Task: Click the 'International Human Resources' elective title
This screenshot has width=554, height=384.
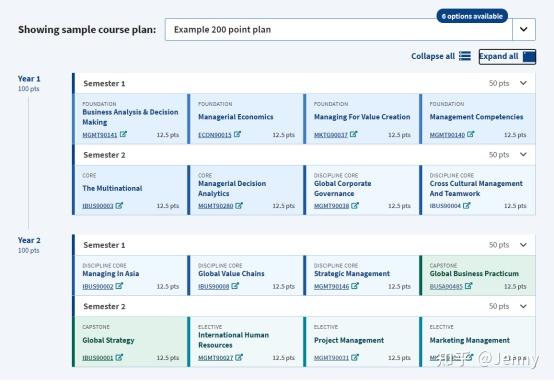Action: point(234,340)
